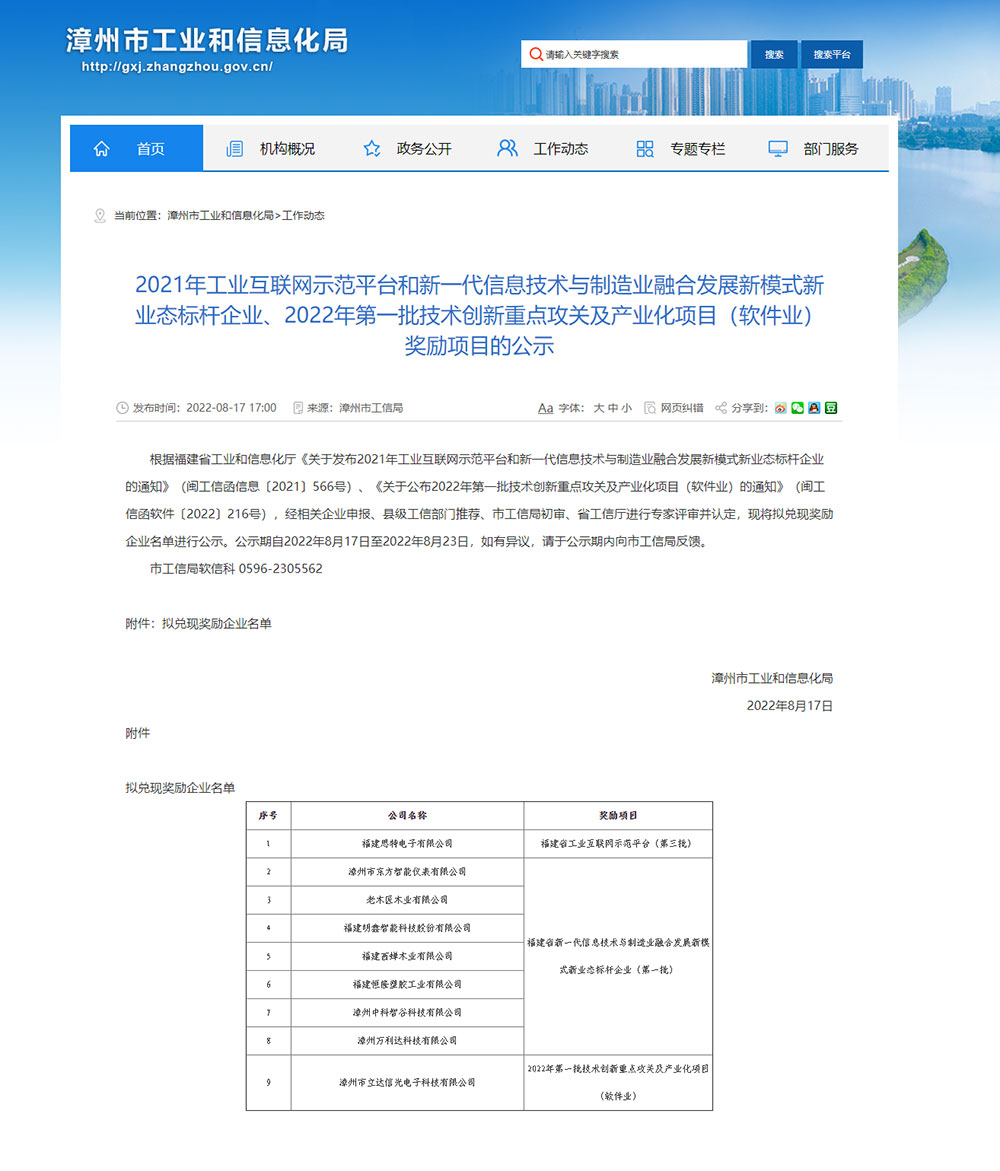Screen dimensions: 1000x1171
Task: Share the article via QQ
Action: tap(814, 408)
